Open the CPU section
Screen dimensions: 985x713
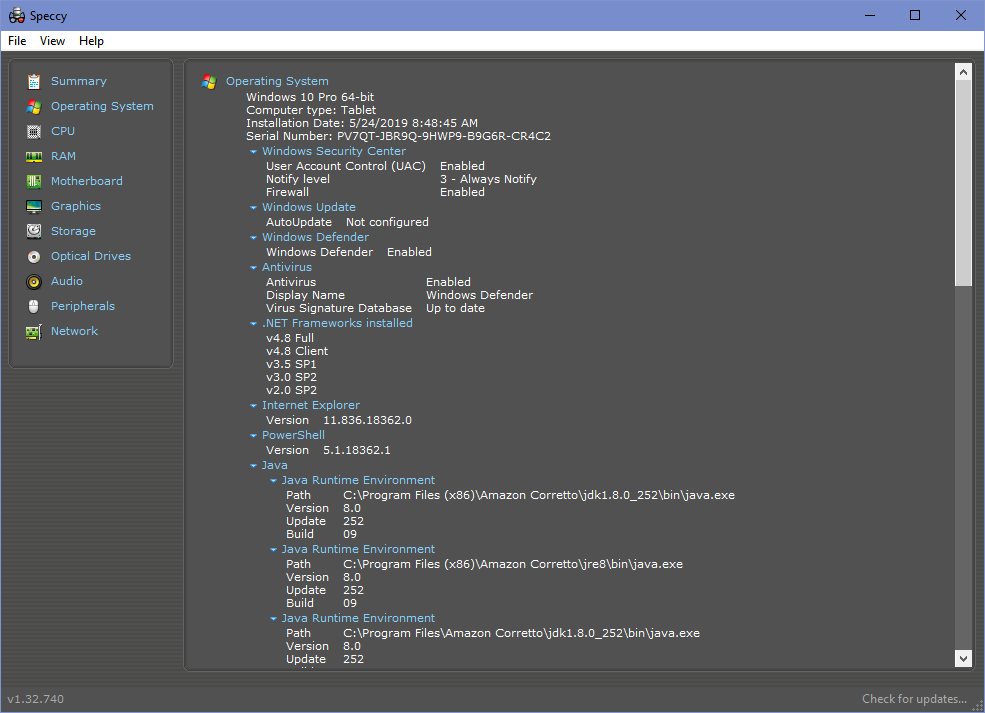[63, 131]
